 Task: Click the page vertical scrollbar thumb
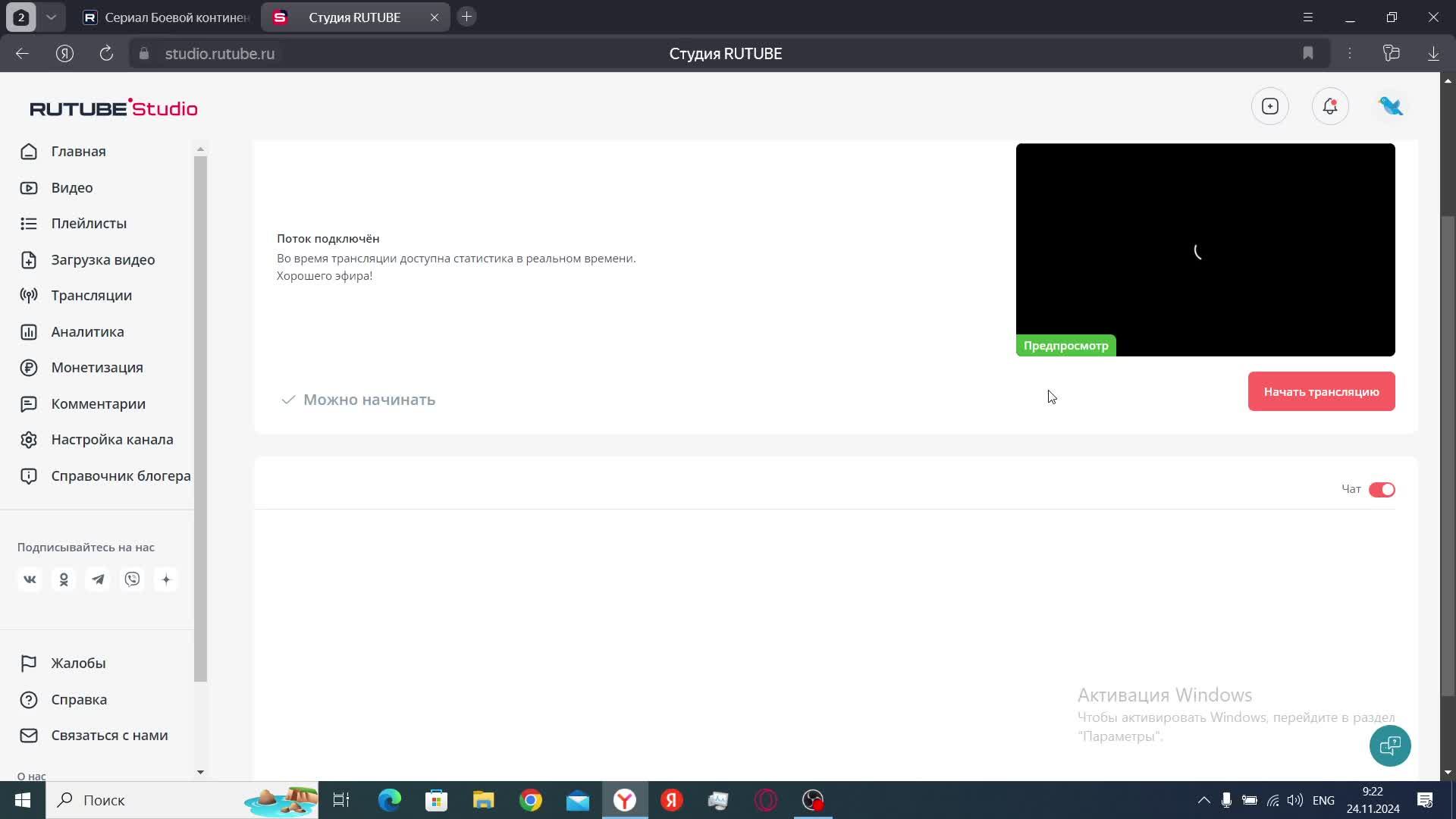point(1448,455)
